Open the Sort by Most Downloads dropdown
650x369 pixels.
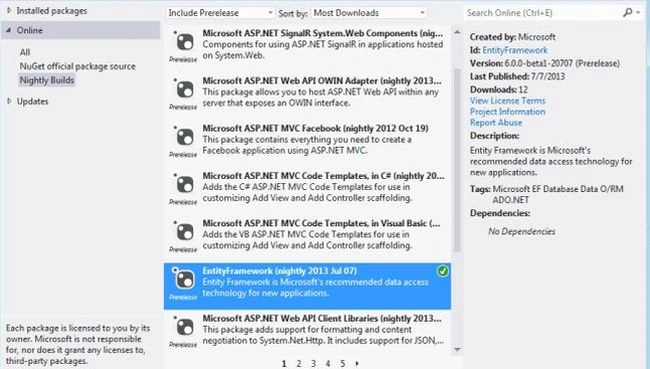tap(369, 13)
